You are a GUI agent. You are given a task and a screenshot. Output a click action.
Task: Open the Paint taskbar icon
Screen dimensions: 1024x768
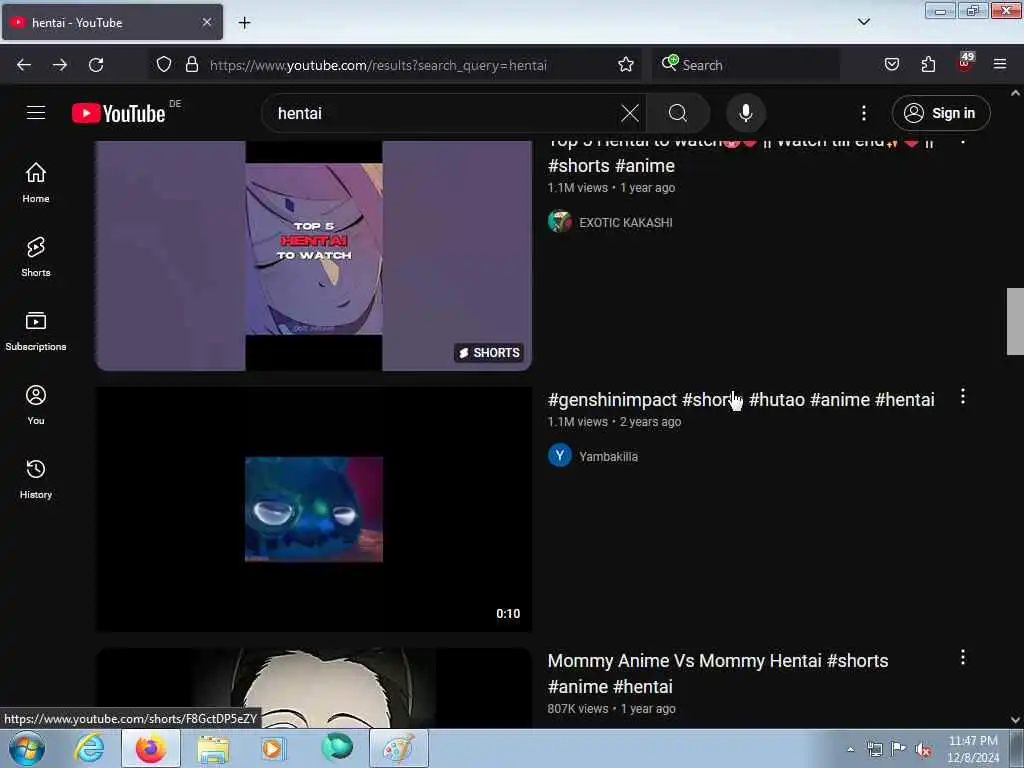click(399, 748)
